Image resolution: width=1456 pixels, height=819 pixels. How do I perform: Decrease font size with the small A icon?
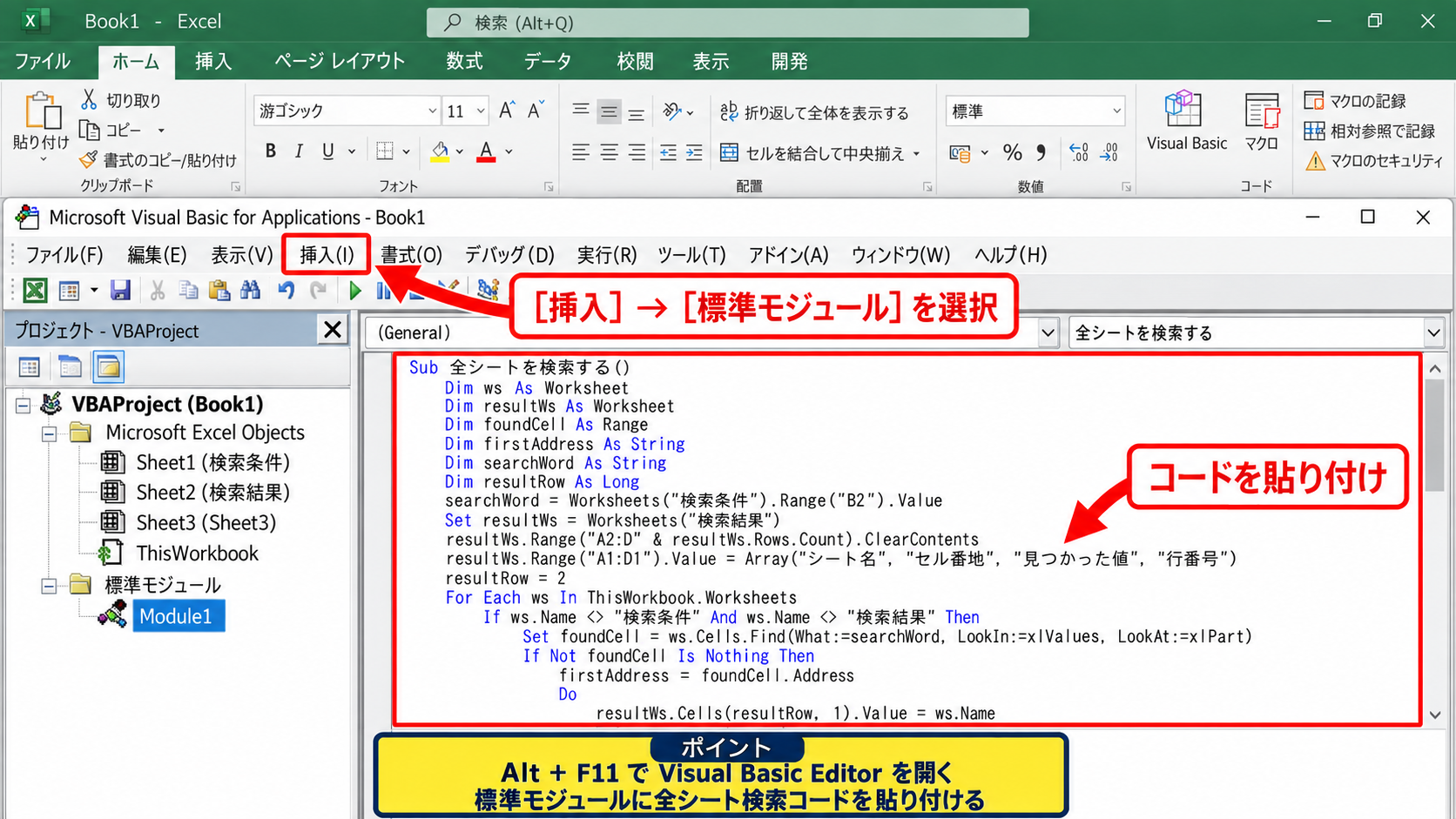[x=535, y=111]
